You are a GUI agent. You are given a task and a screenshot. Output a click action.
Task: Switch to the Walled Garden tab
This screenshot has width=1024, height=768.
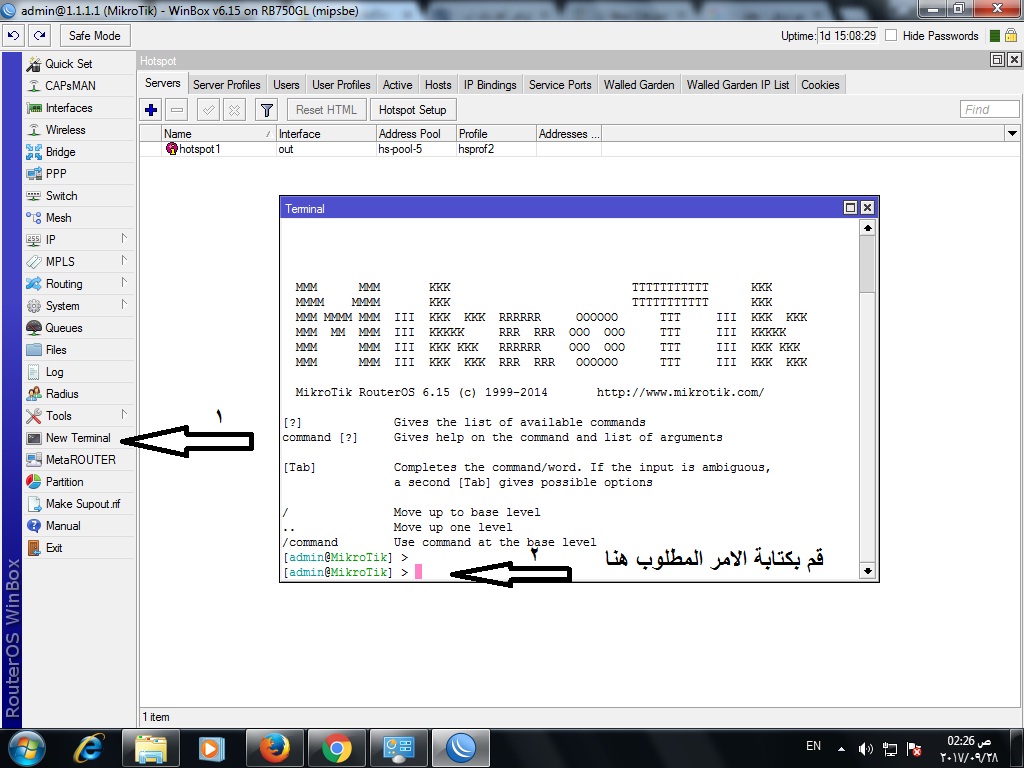tap(639, 85)
